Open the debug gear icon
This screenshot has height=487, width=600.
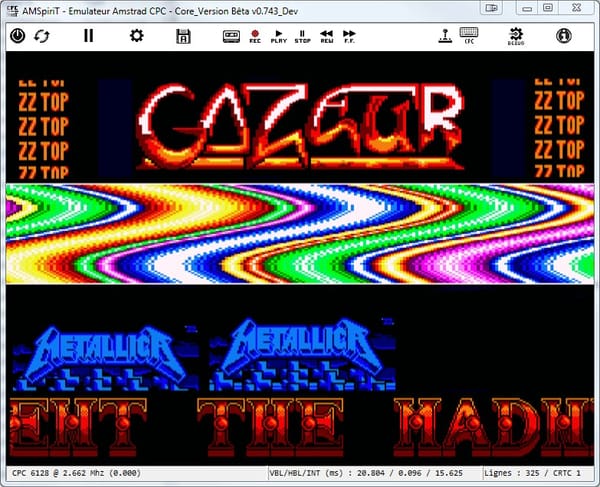[x=516, y=36]
